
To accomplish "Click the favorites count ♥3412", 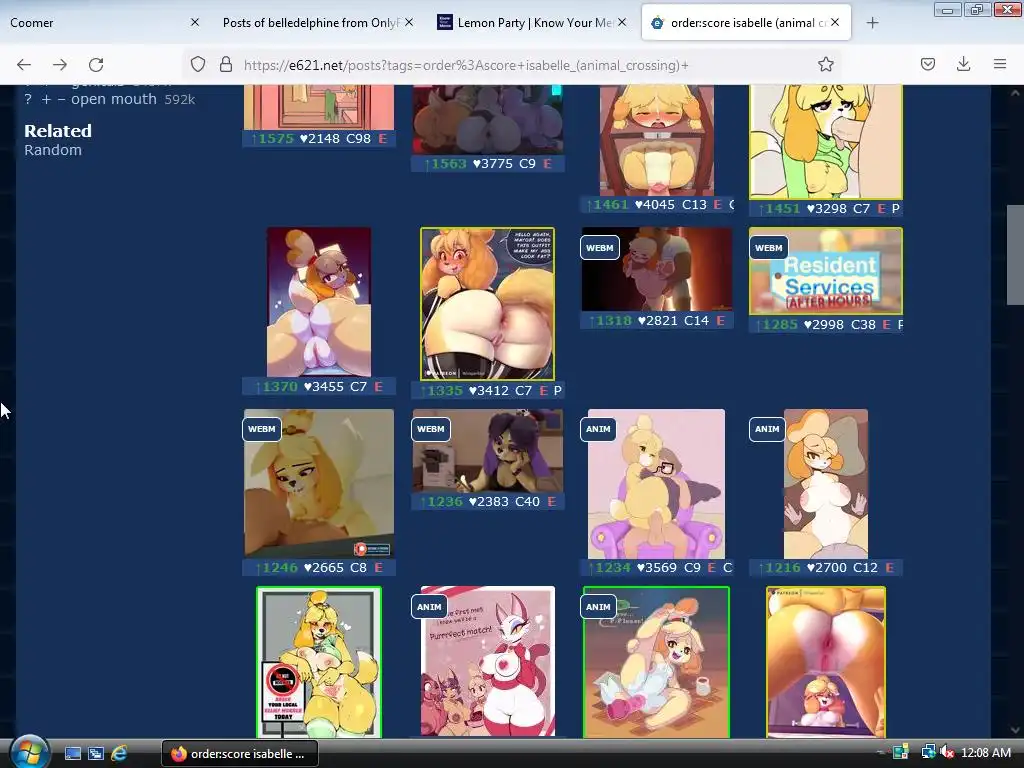I will [488, 391].
